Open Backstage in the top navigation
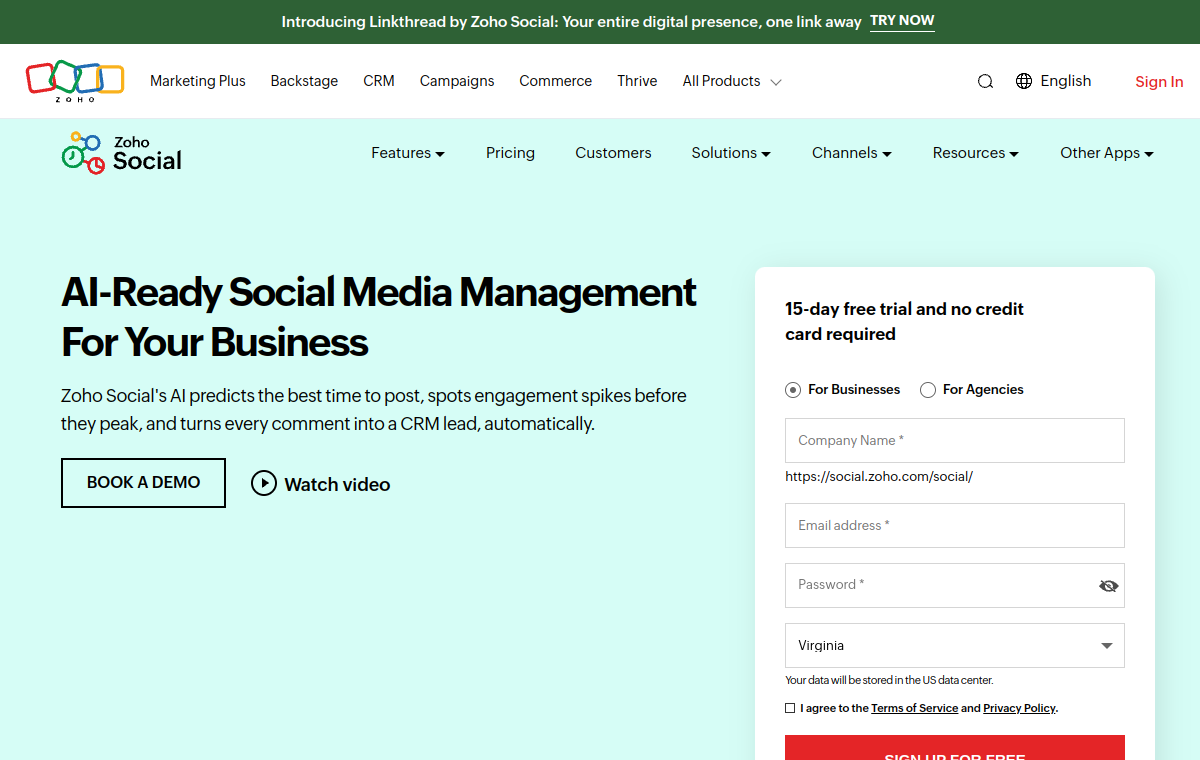1200x760 pixels. 304,81
